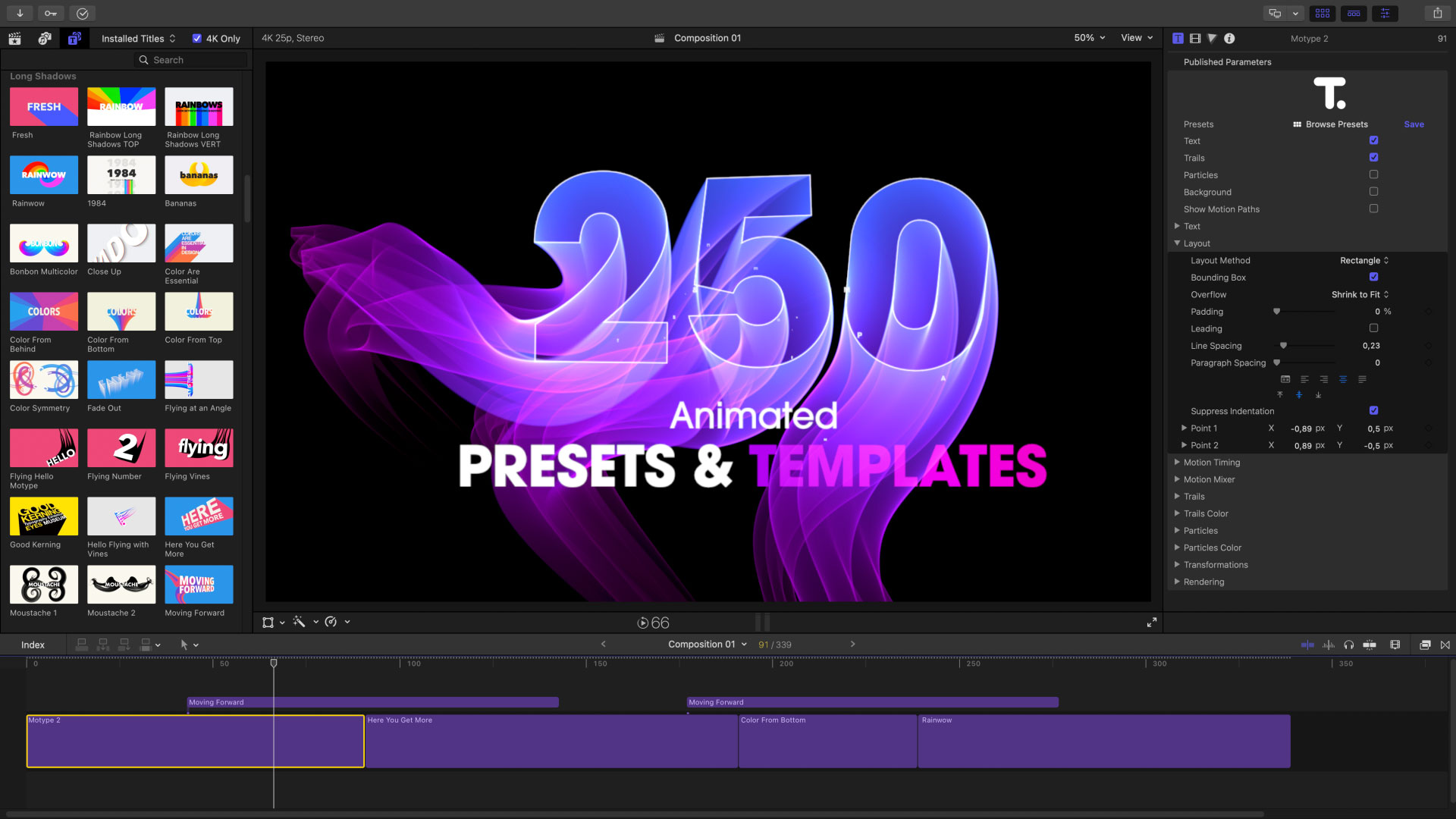Disable the Bounding Box checkbox
Viewport: 1456px width, 819px height.
coord(1373,277)
